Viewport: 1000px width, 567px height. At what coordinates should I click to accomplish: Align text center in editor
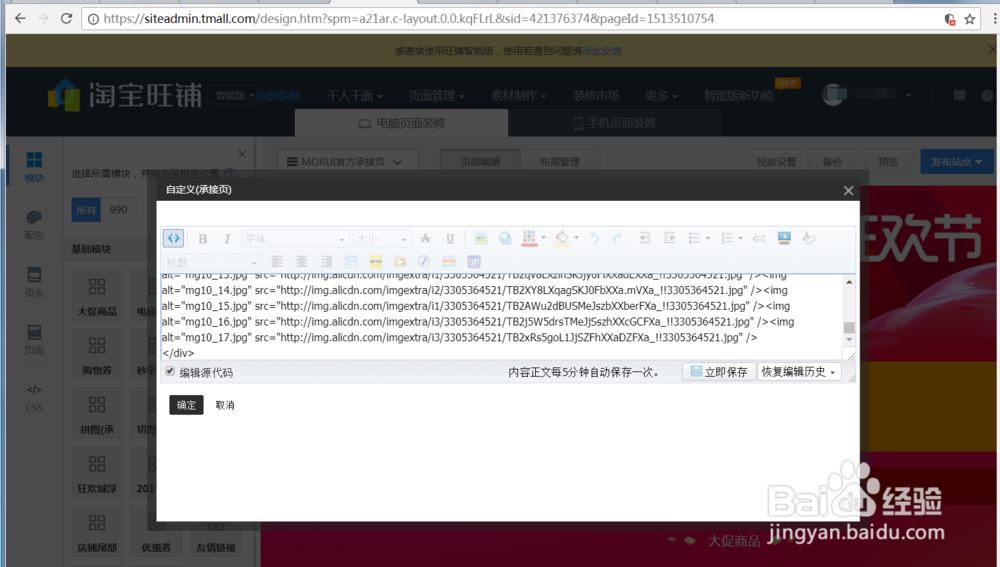pyautogui.click(x=302, y=261)
